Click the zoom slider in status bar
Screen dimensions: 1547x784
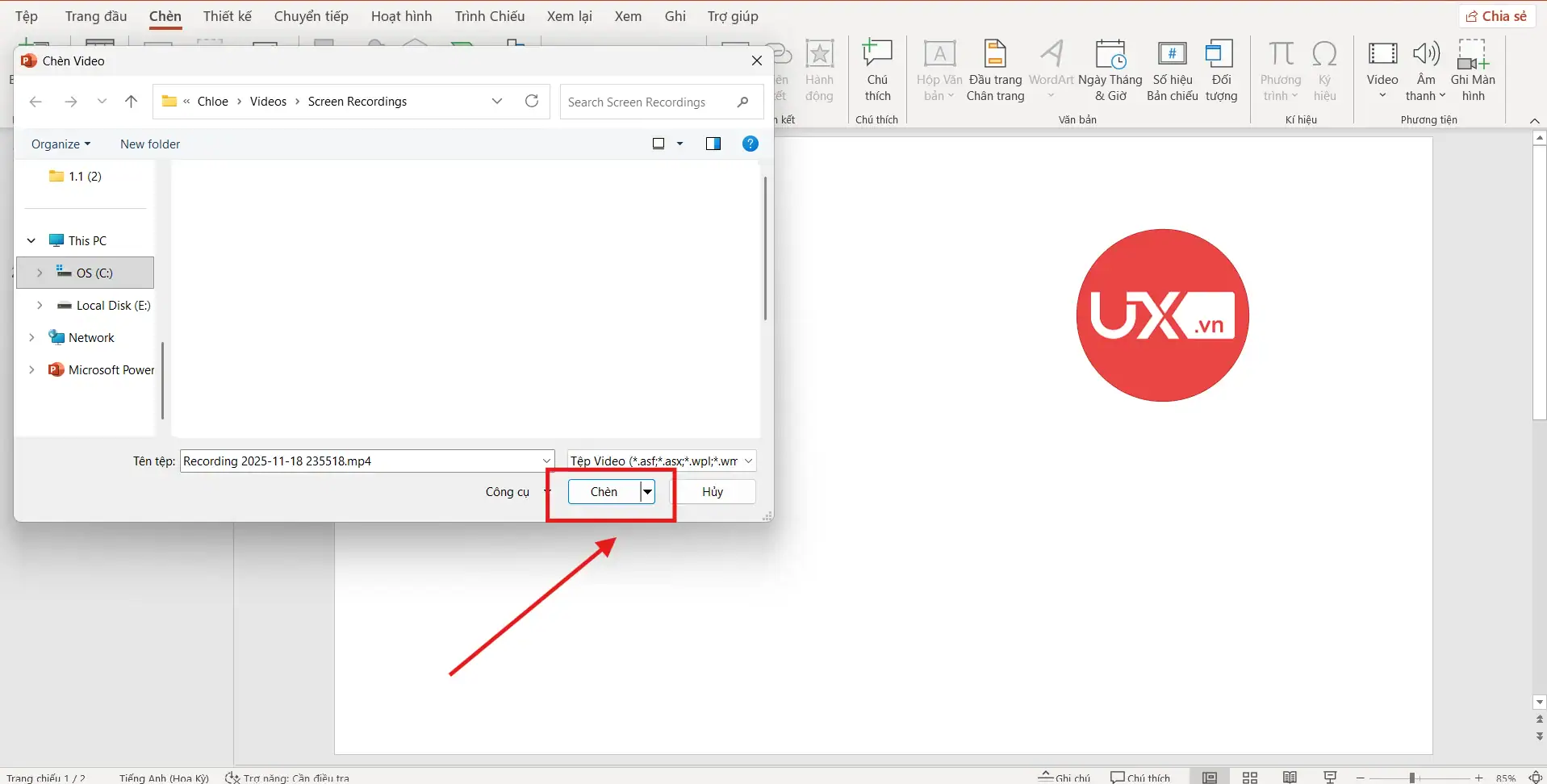[x=1412, y=778]
